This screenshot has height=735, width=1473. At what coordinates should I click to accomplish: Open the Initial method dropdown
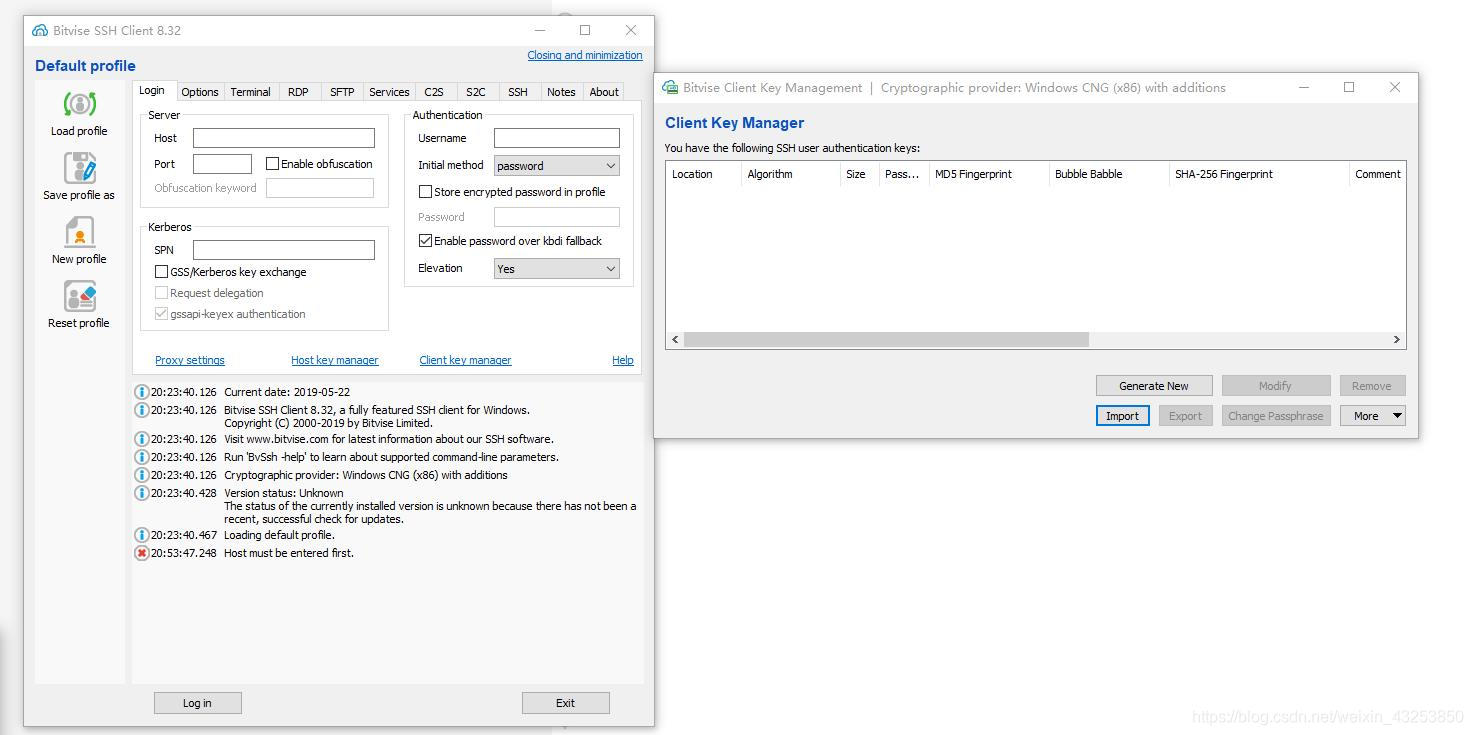(x=557, y=166)
